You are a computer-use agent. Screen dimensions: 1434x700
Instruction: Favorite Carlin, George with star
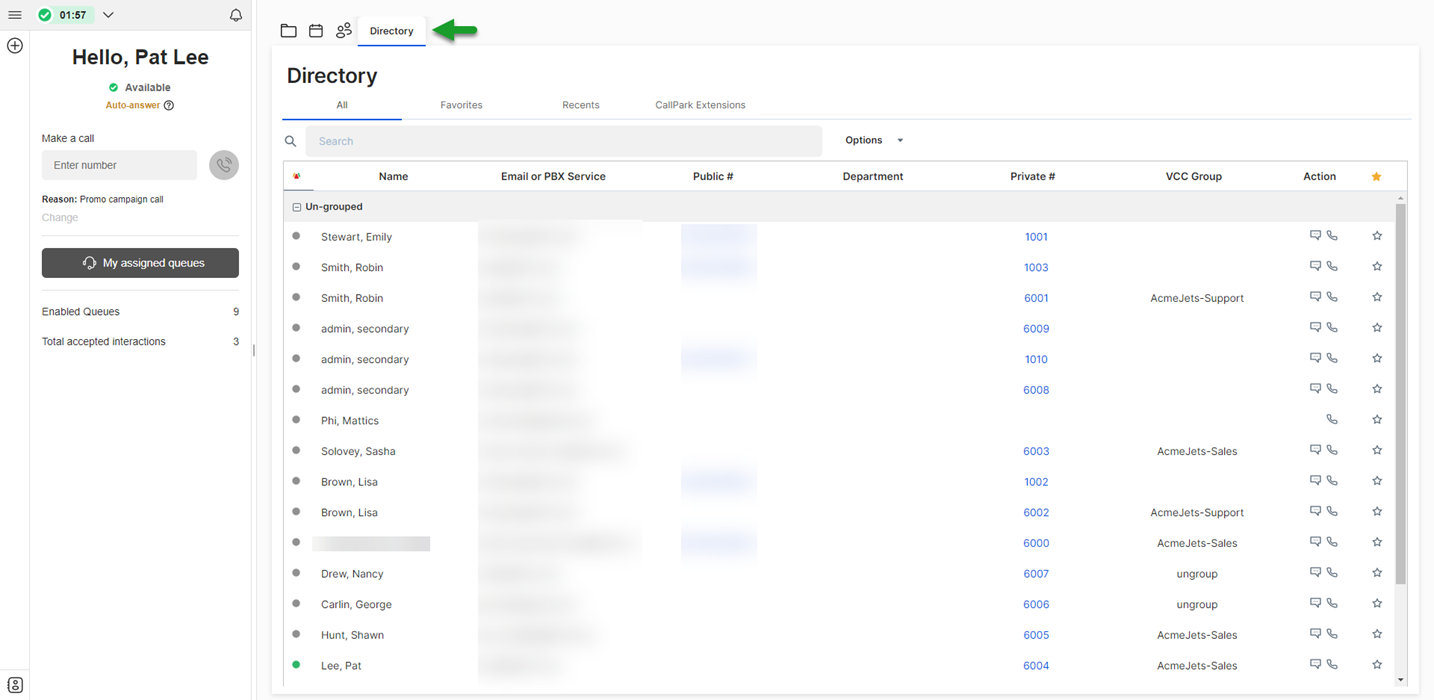click(x=1377, y=603)
